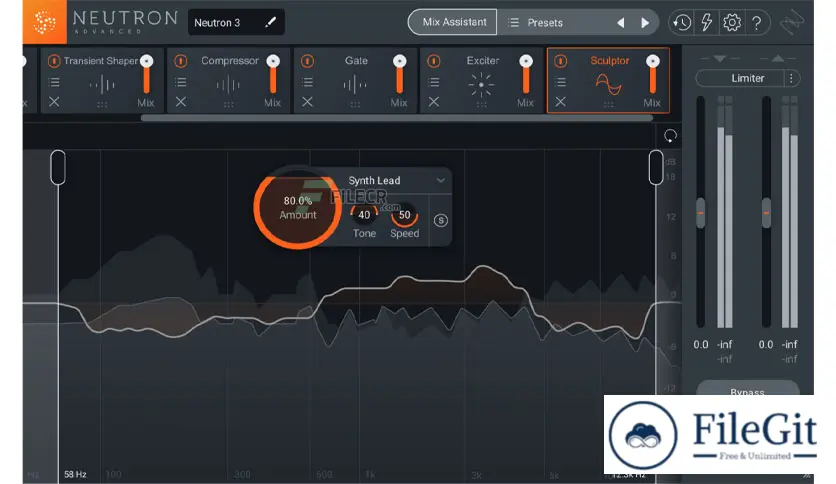The height and width of the screenshot is (484, 836).
Task: Click Gate Mix slider
Action: [x=399, y=75]
